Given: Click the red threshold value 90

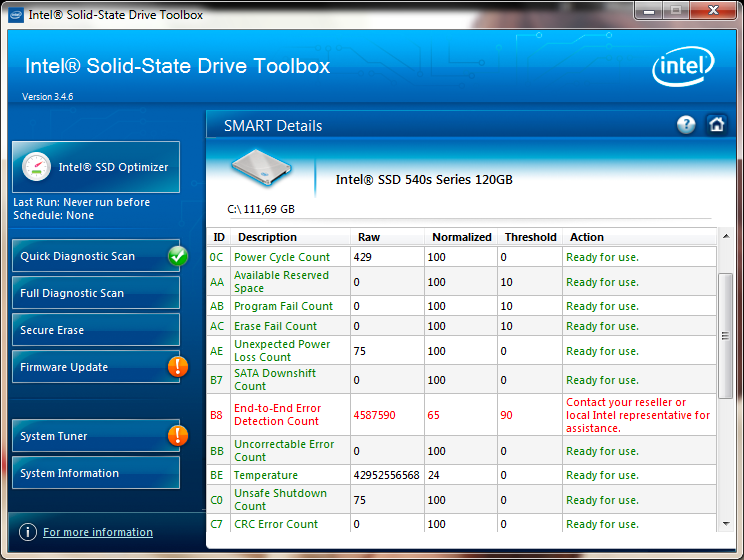Looking at the screenshot, I should [506, 415].
